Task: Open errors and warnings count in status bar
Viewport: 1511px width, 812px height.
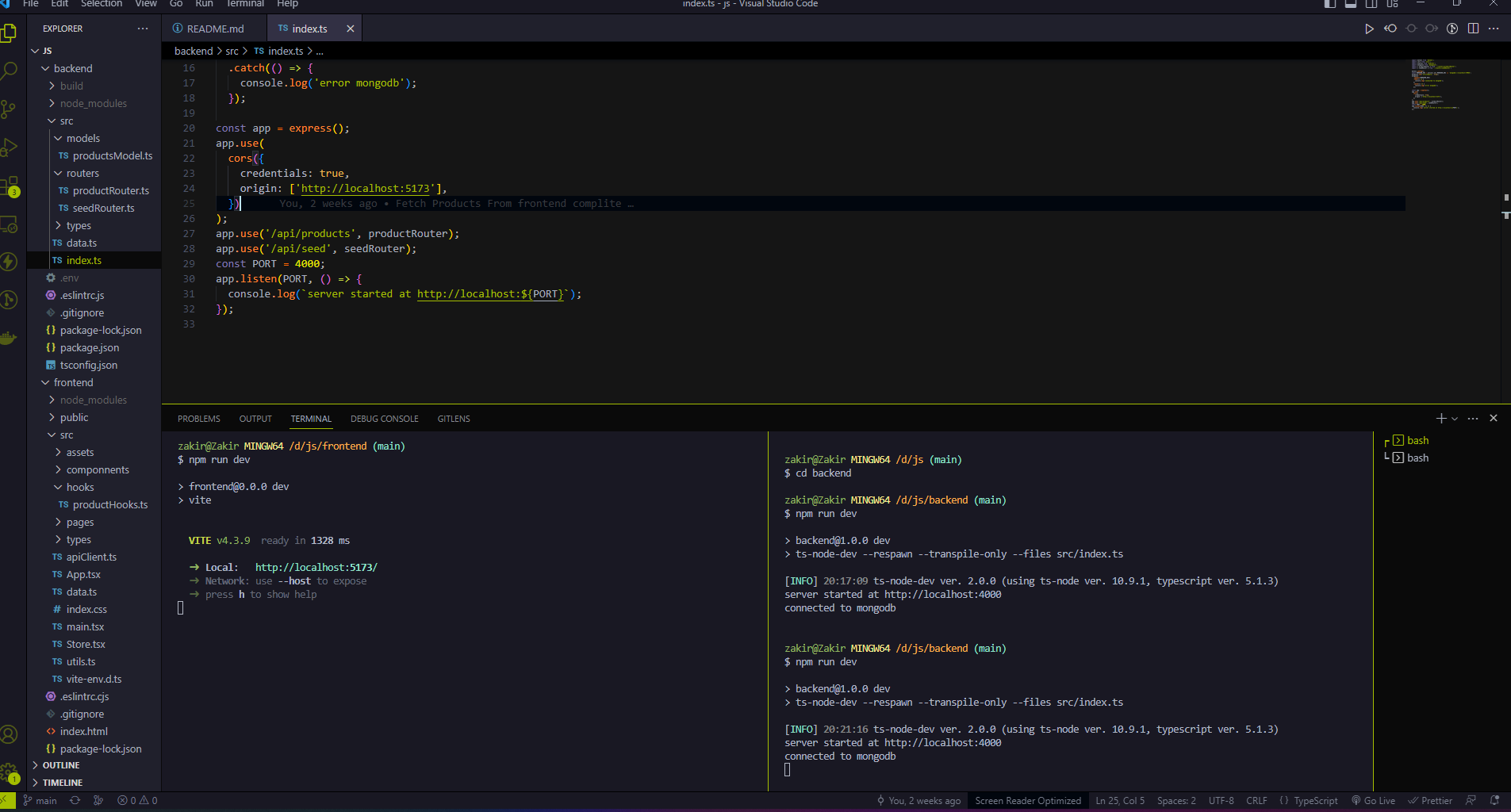Action: pyautogui.click(x=137, y=801)
